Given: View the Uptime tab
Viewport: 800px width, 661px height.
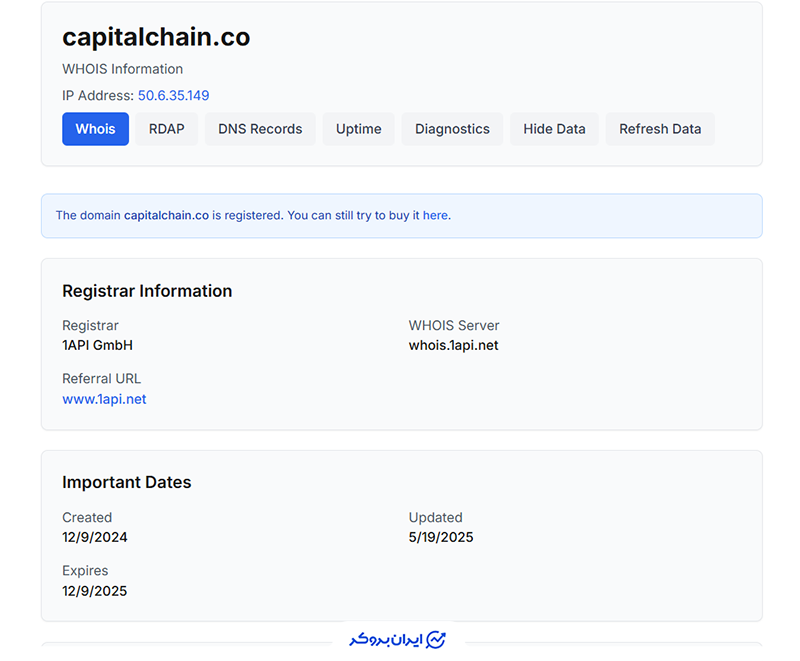Looking at the screenshot, I should (358, 129).
